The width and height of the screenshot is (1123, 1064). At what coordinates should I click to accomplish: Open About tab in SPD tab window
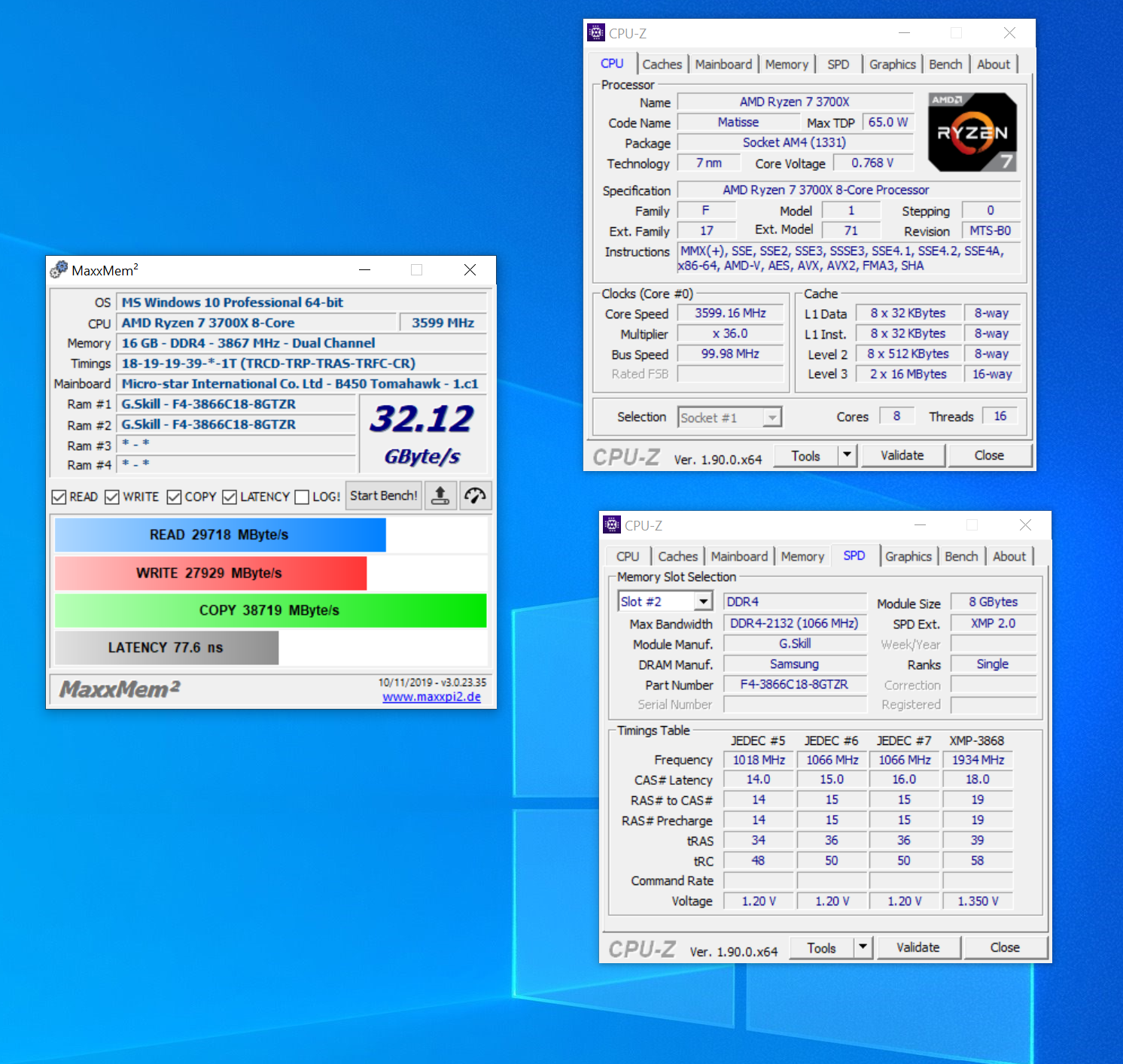(1009, 557)
